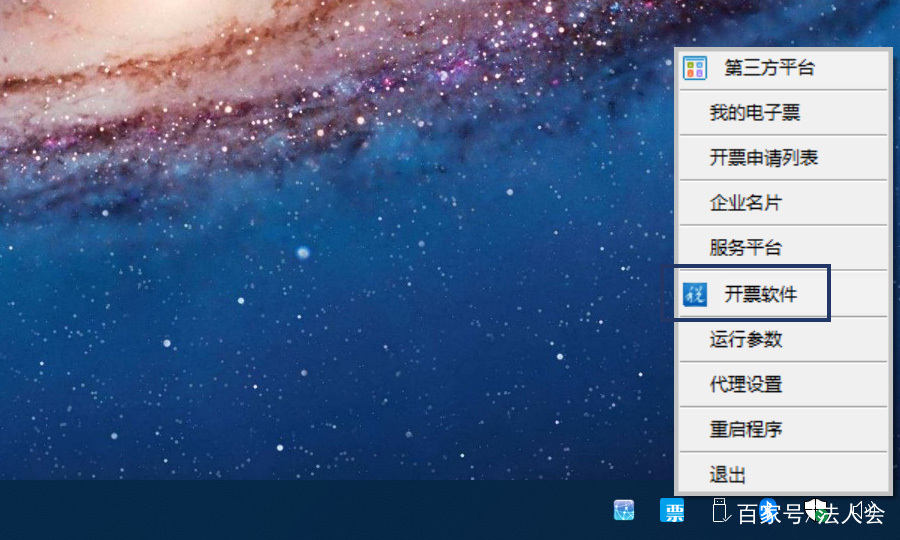Open the Windows Security shield tray icon
Image resolution: width=900 pixels, height=540 pixels.
tap(815, 510)
